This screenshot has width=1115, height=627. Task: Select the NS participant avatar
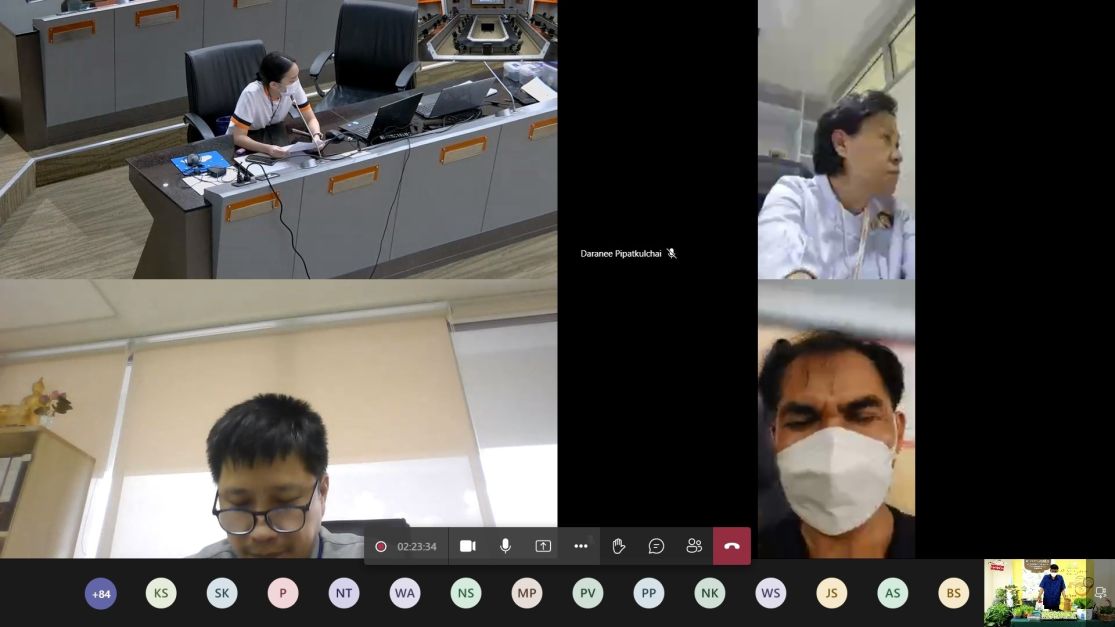click(x=466, y=594)
